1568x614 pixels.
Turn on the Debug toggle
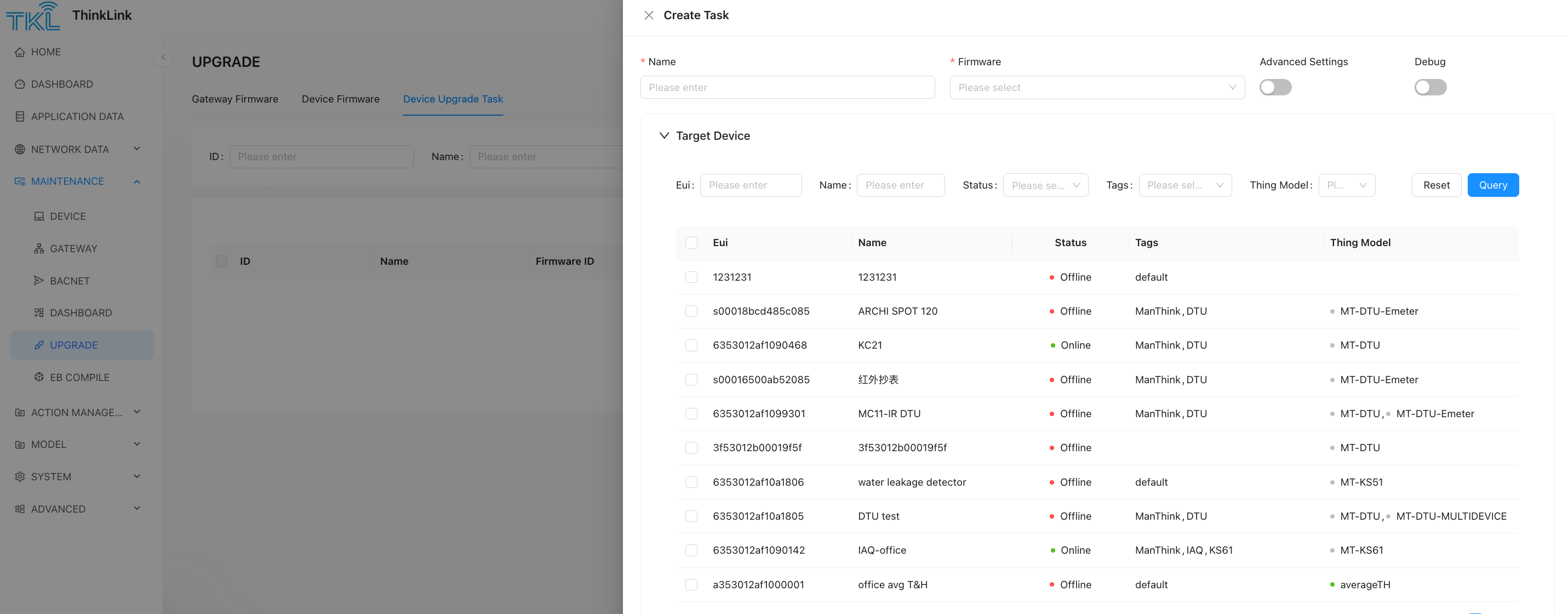click(1430, 88)
